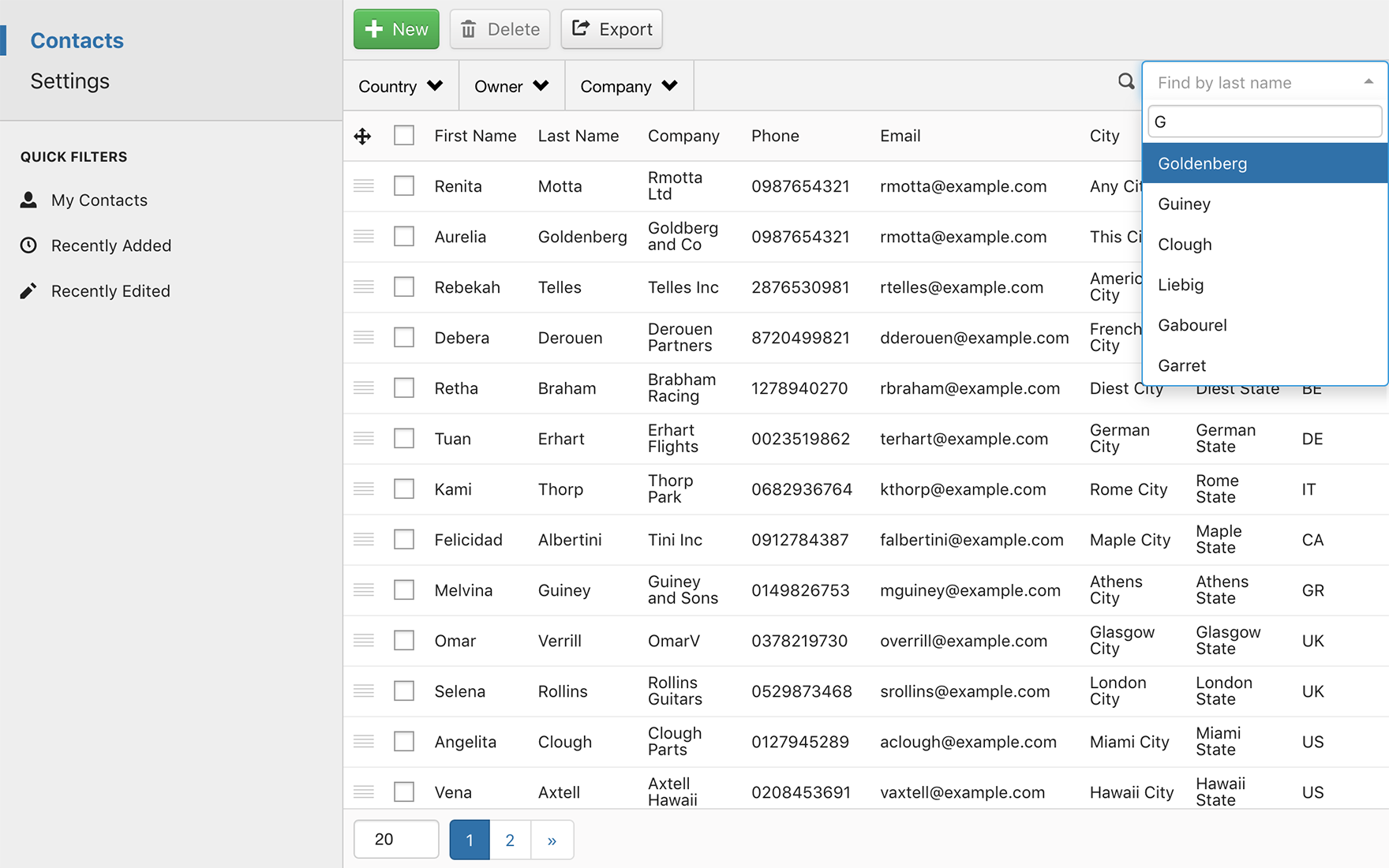Click the search magnifier icon
This screenshot has height=868, width=1389.
click(x=1125, y=81)
